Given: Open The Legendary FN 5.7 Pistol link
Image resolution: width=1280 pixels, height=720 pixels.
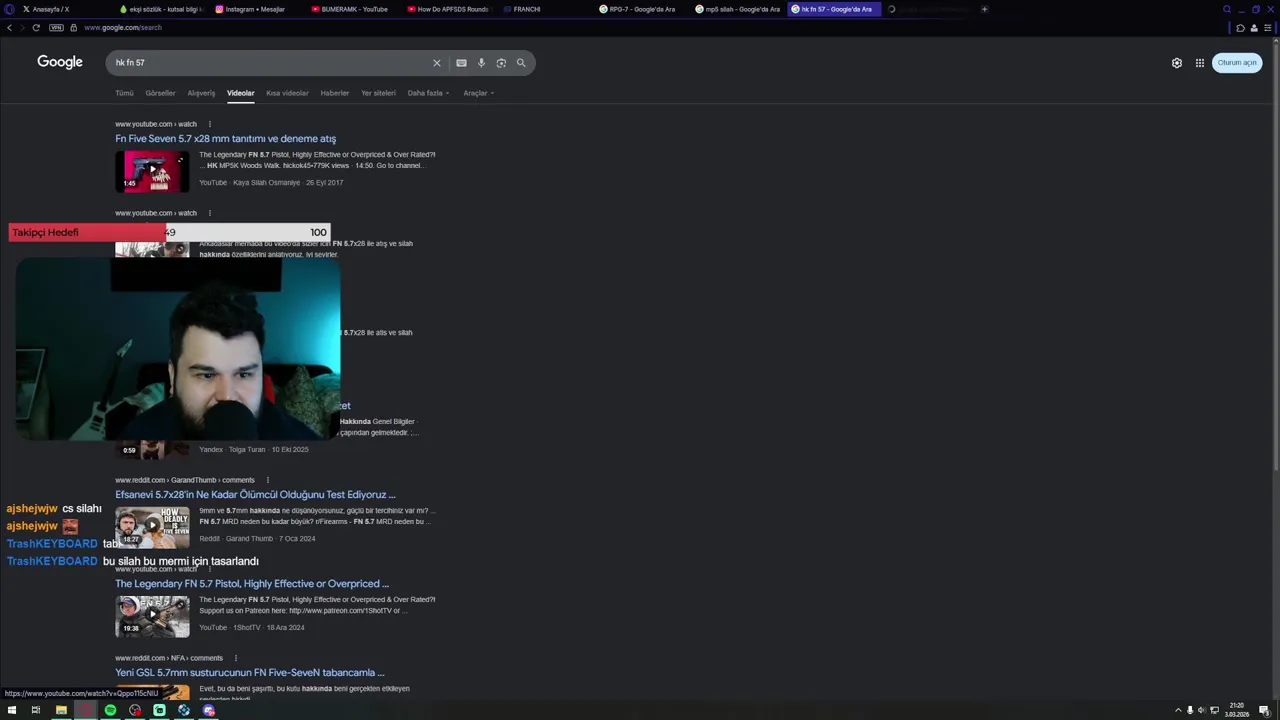Looking at the screenshot, I should pyautogui.click(x=252, y=583).
